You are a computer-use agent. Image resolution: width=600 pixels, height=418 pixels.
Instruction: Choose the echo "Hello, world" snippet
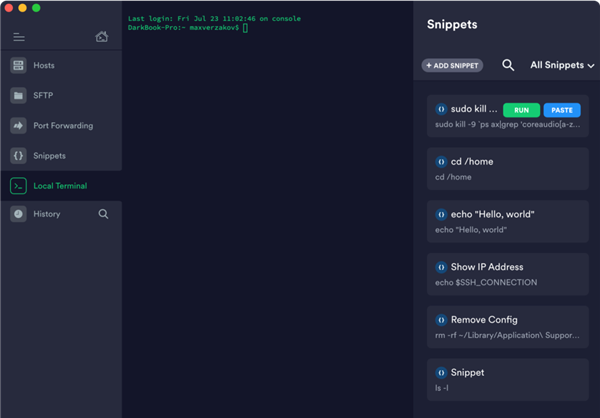coord(507,221)
